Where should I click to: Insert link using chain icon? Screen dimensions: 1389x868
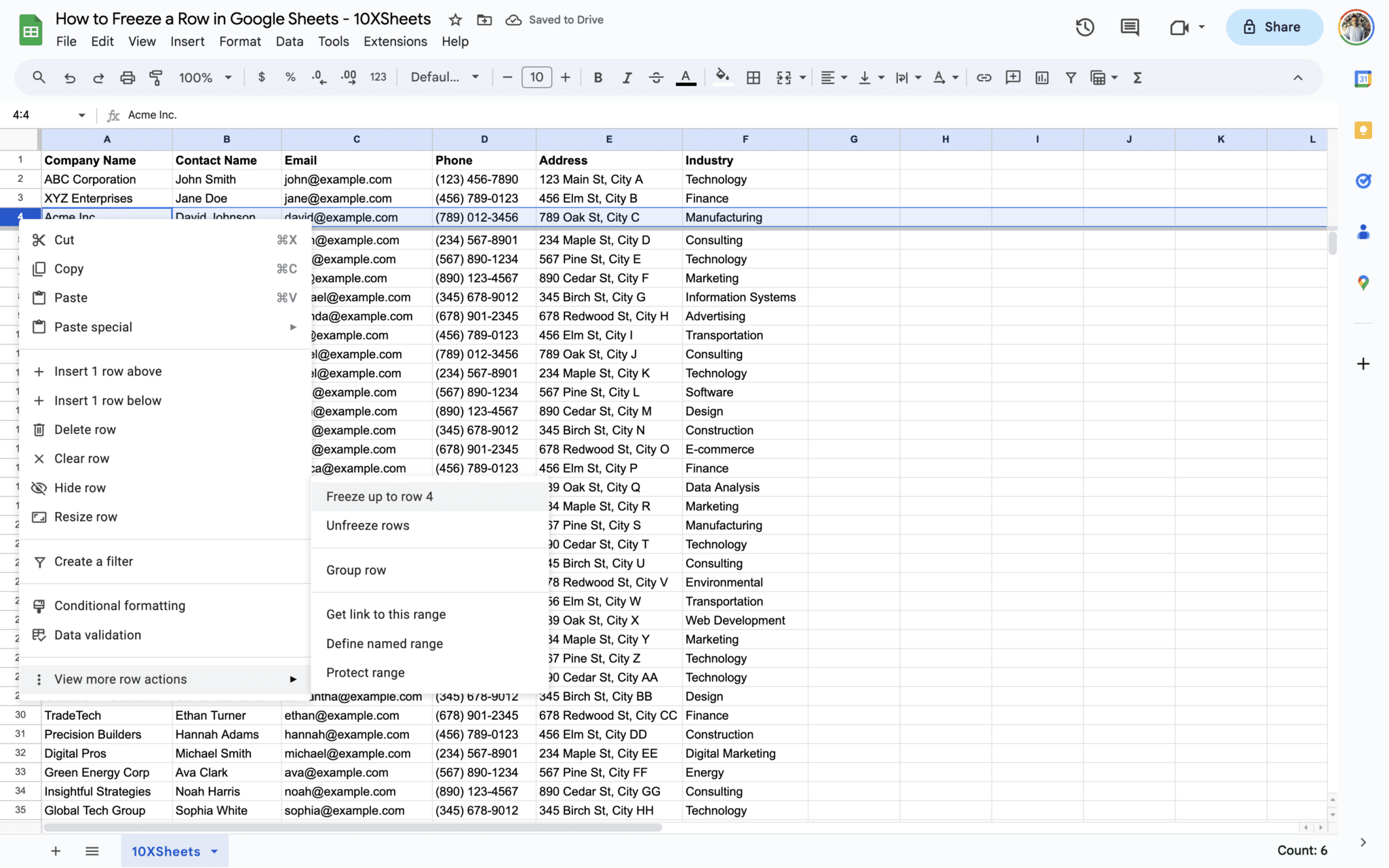point(983,77)
